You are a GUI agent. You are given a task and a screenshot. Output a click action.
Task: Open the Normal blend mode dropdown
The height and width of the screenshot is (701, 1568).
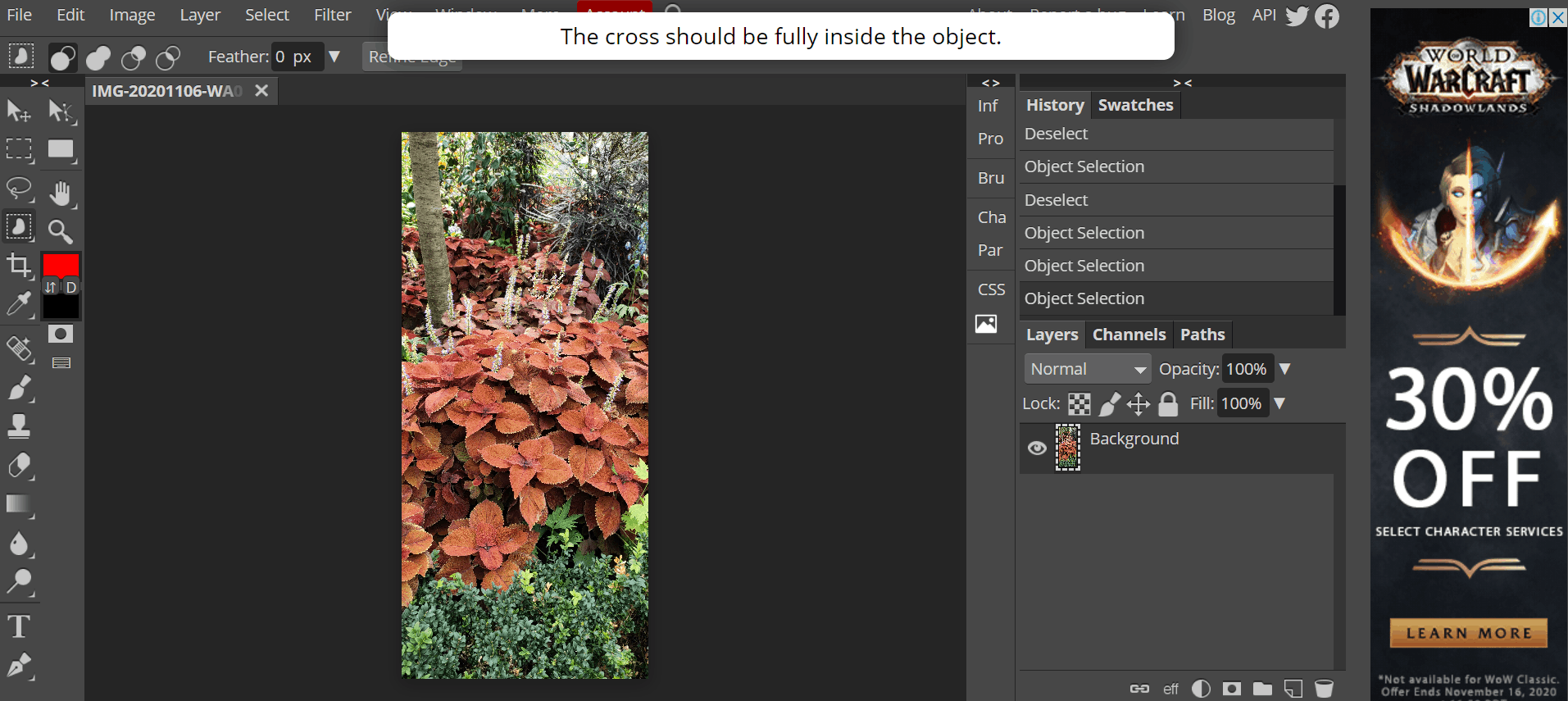tap(1088, 369)
